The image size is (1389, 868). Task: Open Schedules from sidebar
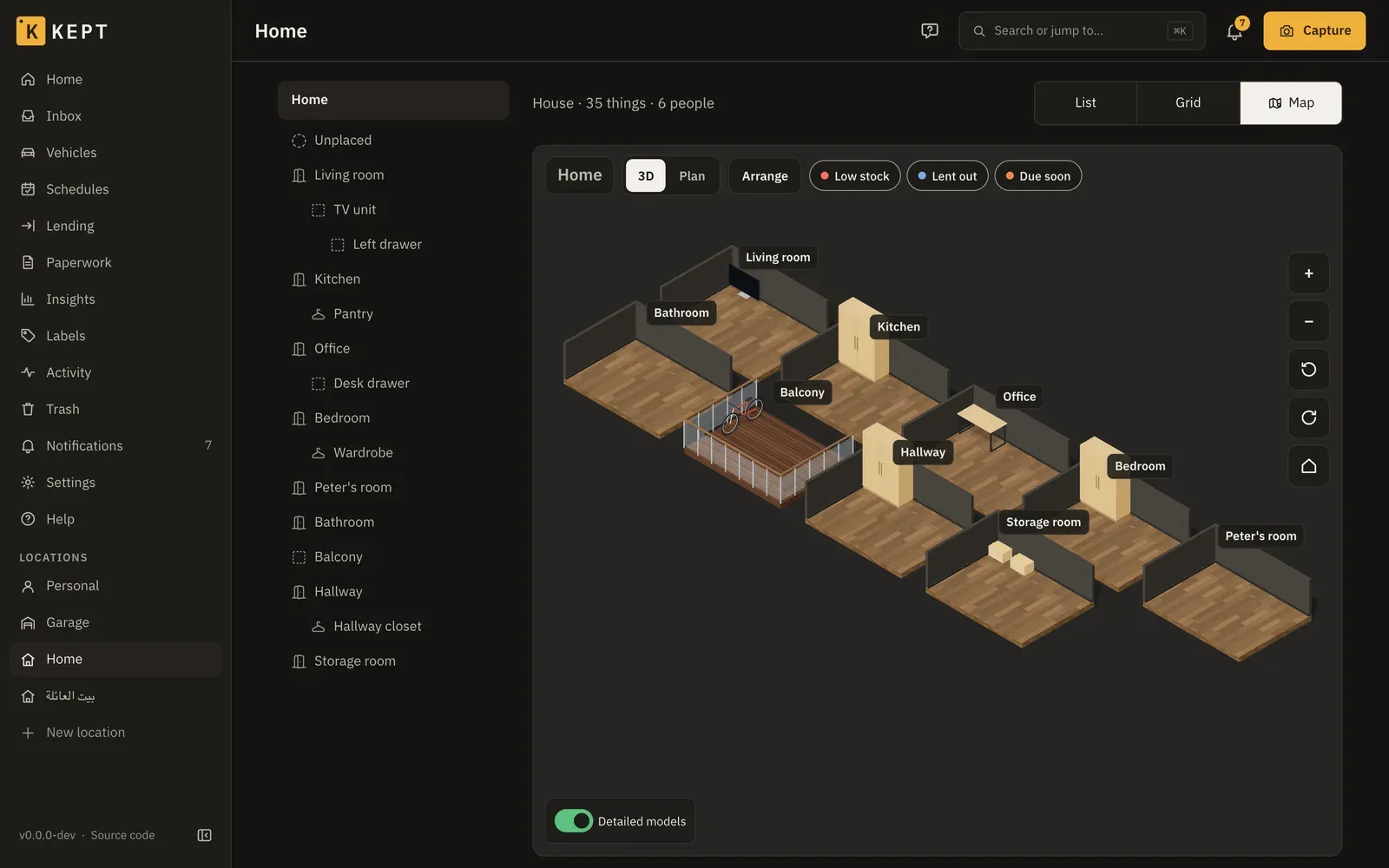(115, 189)
